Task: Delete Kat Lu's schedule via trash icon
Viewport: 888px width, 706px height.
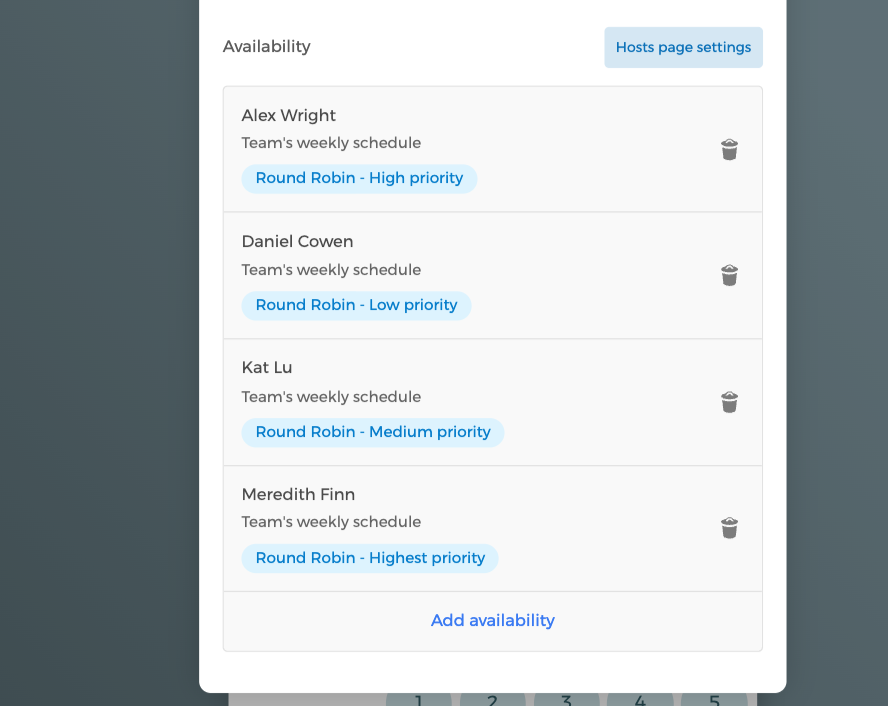Action: [x=729, y=402]
